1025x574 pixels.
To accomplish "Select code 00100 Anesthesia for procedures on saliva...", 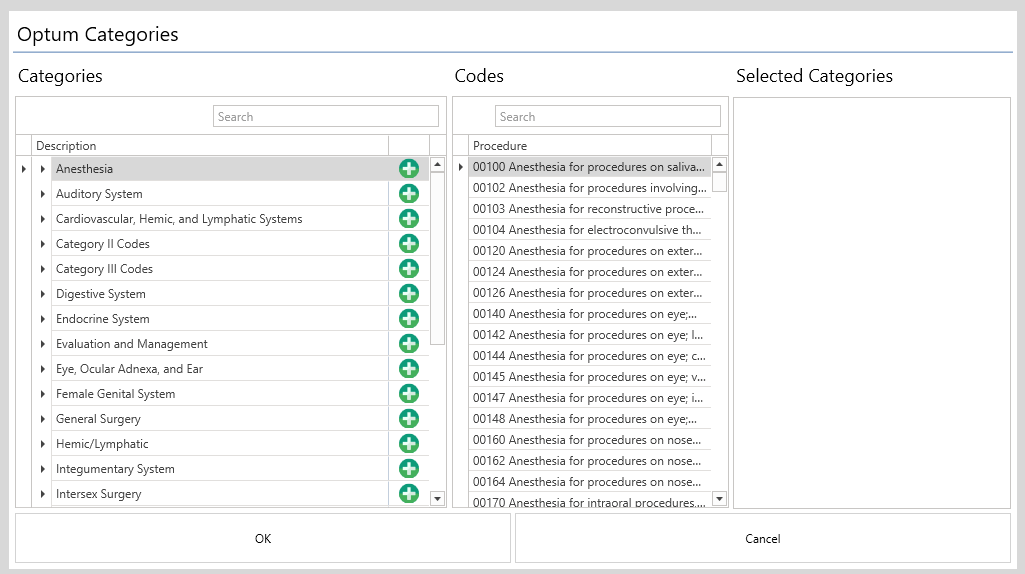I will [x=590, y=167].
